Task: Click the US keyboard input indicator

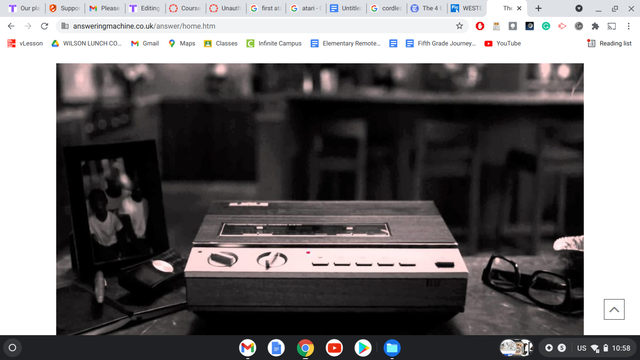Action: tap(582, 348)
